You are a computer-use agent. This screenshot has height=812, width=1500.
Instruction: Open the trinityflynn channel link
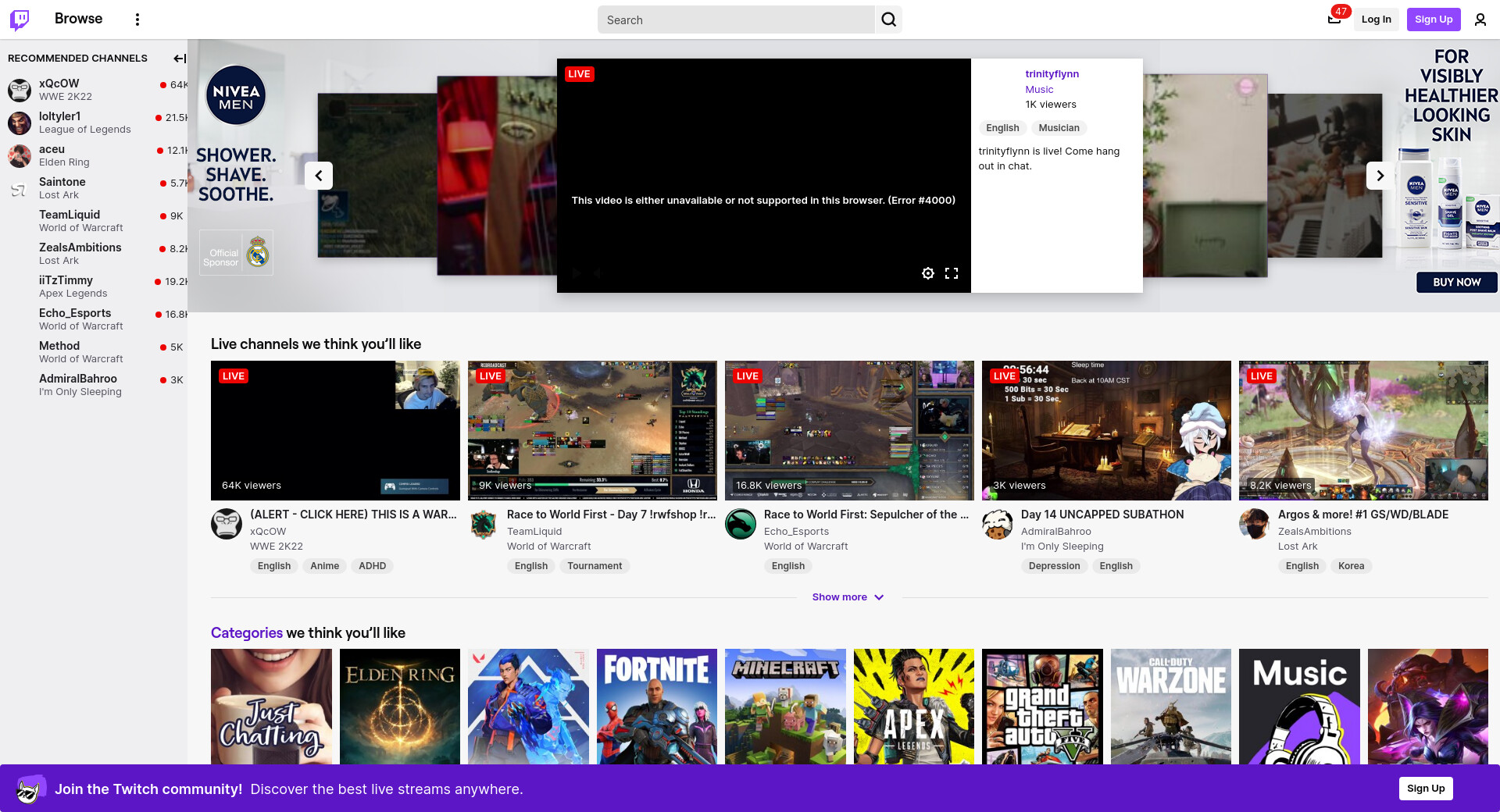pyautogui.click(x=1052, y=74)
